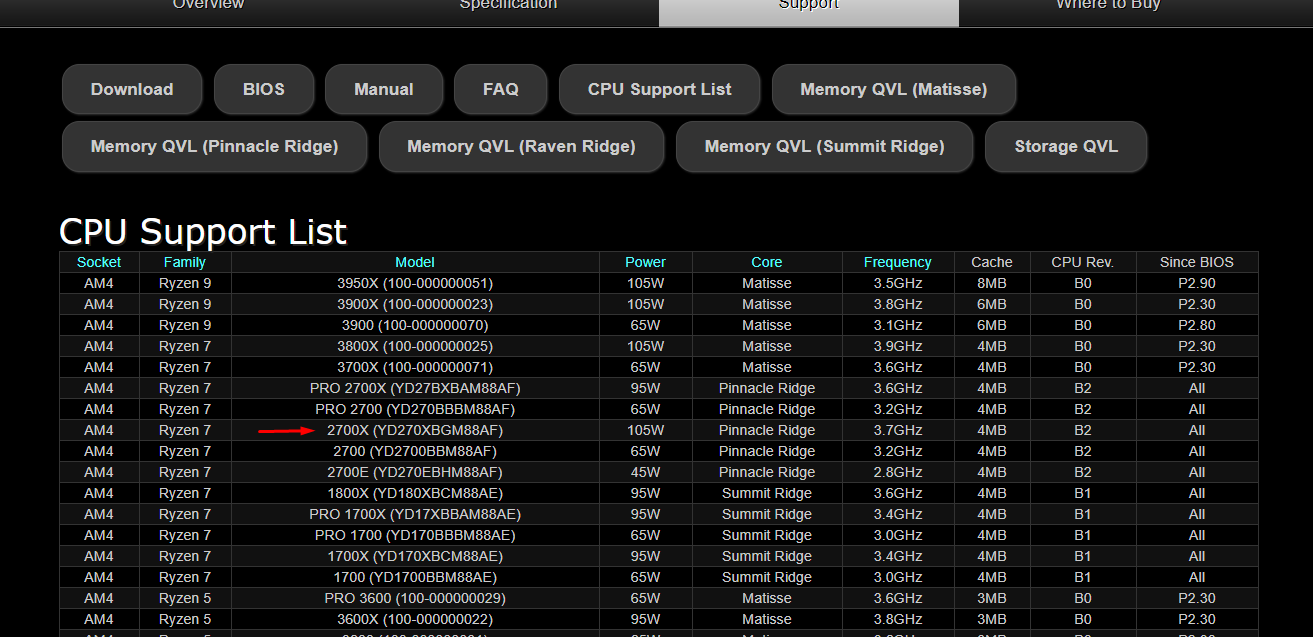
Task: Select the PRO 2700 (YD270BBBM88AF) cell
Action: [415, 409]
